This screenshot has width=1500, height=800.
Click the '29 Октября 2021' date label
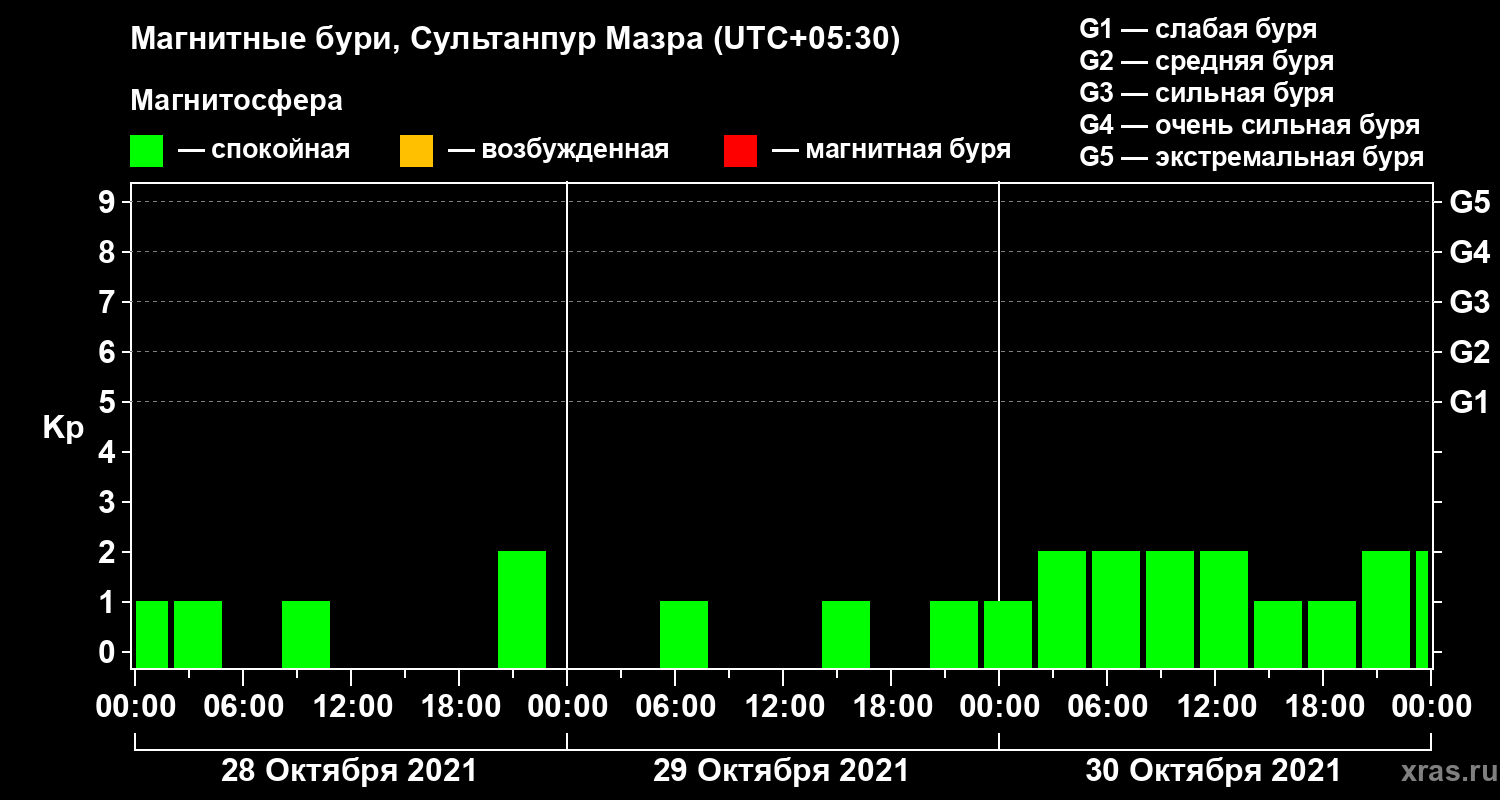pos(781,771)
